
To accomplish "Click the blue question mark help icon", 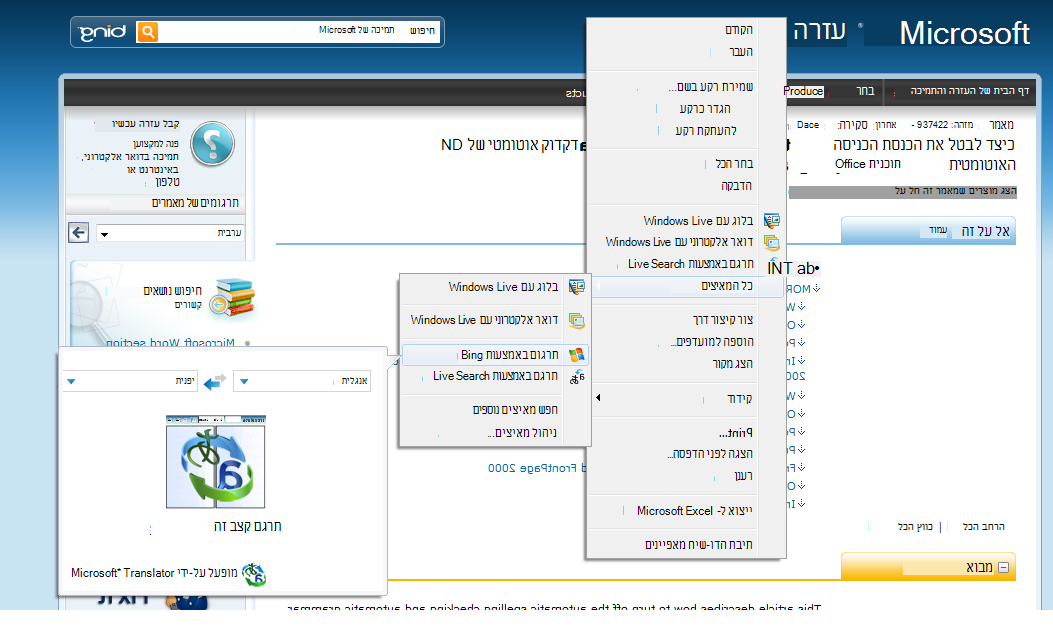I will pos(211,144).
